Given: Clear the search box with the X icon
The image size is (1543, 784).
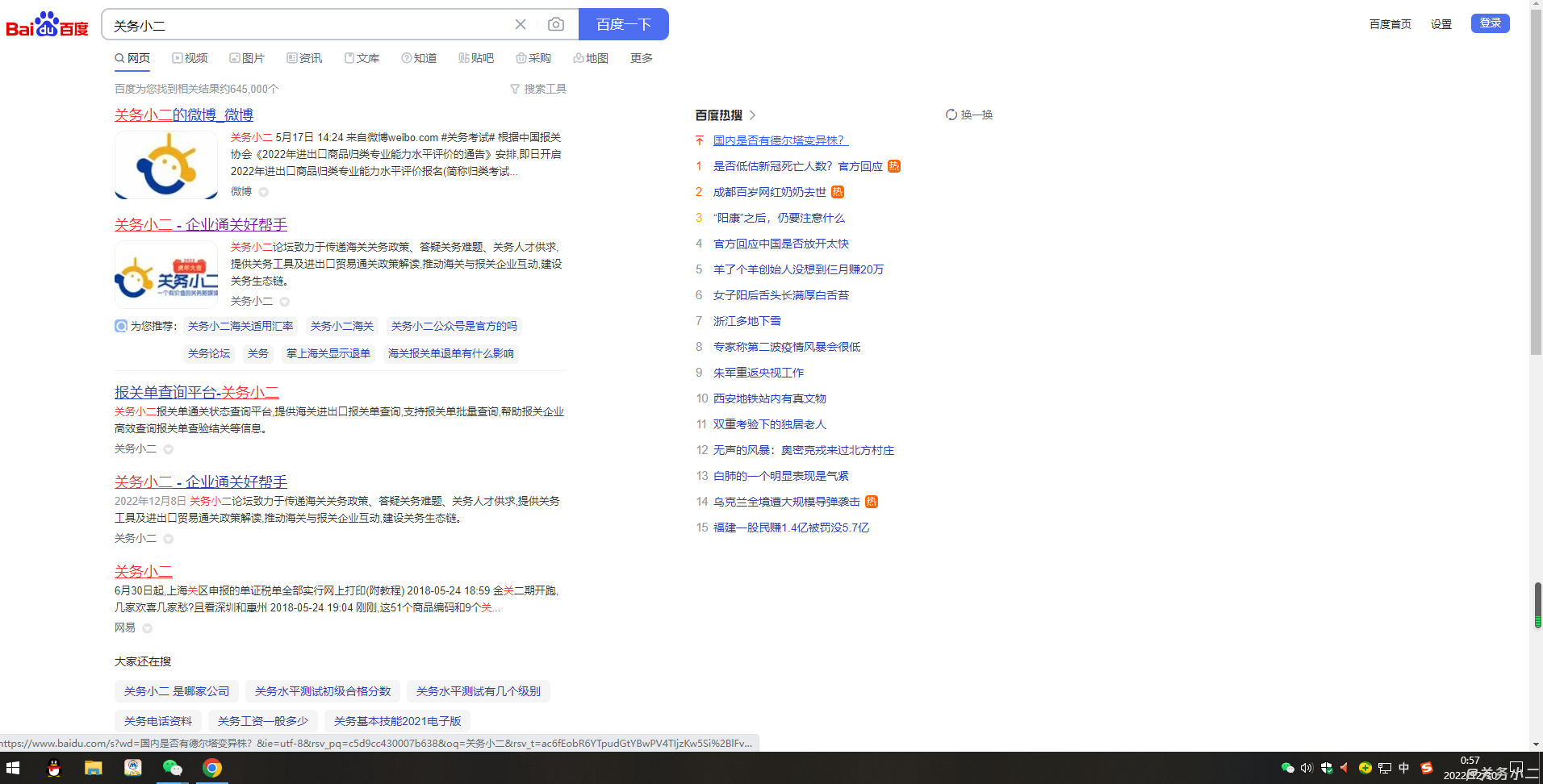Looking at the screenshot, I should click(x=521, y=24).
